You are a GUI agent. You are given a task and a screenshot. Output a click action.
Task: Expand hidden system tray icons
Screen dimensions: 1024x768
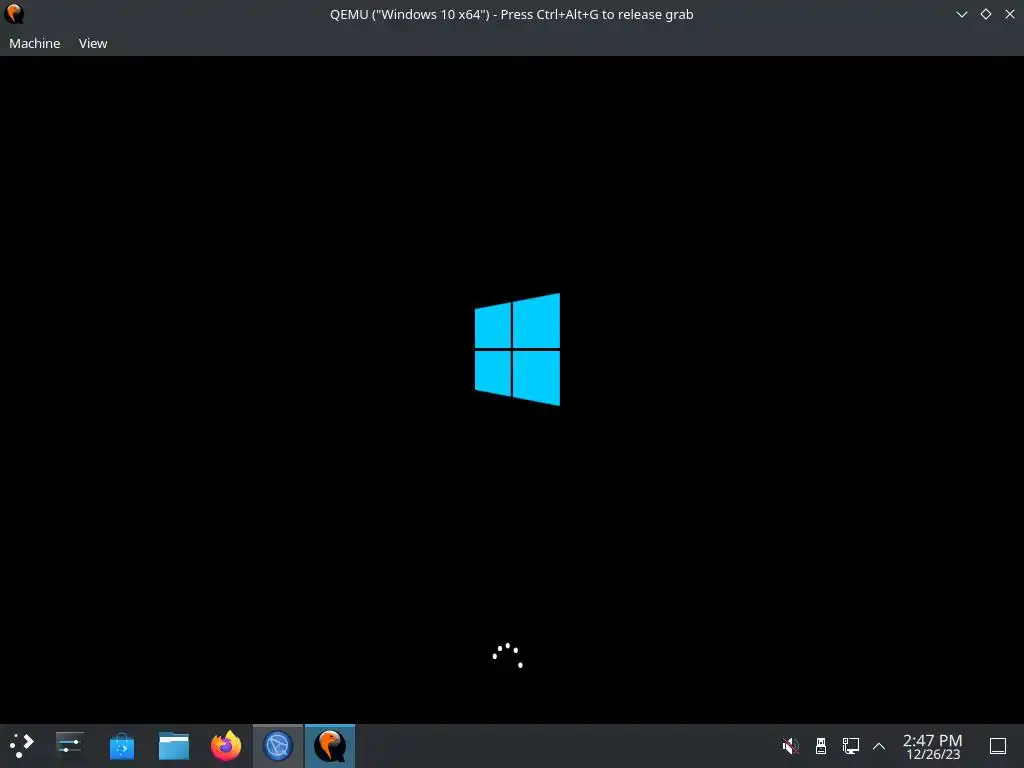879,746
